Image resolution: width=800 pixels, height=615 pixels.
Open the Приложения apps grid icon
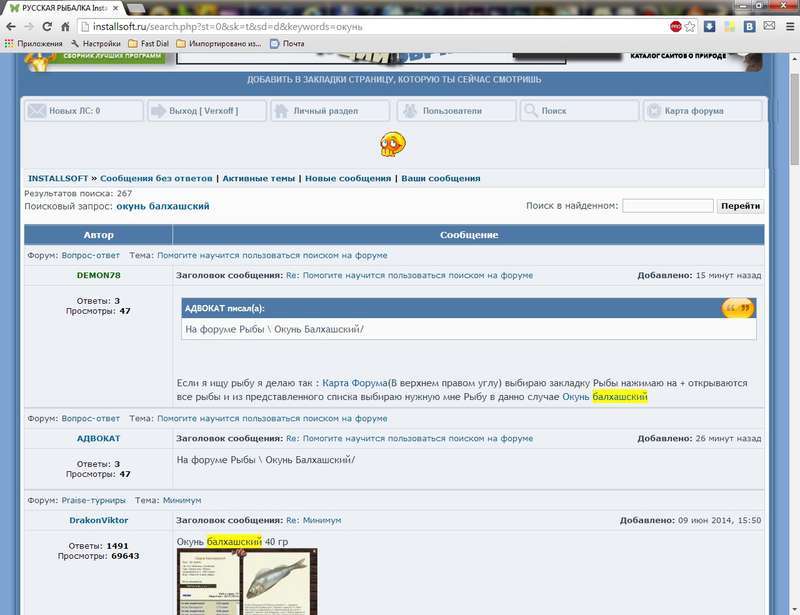tap(9, 44)
